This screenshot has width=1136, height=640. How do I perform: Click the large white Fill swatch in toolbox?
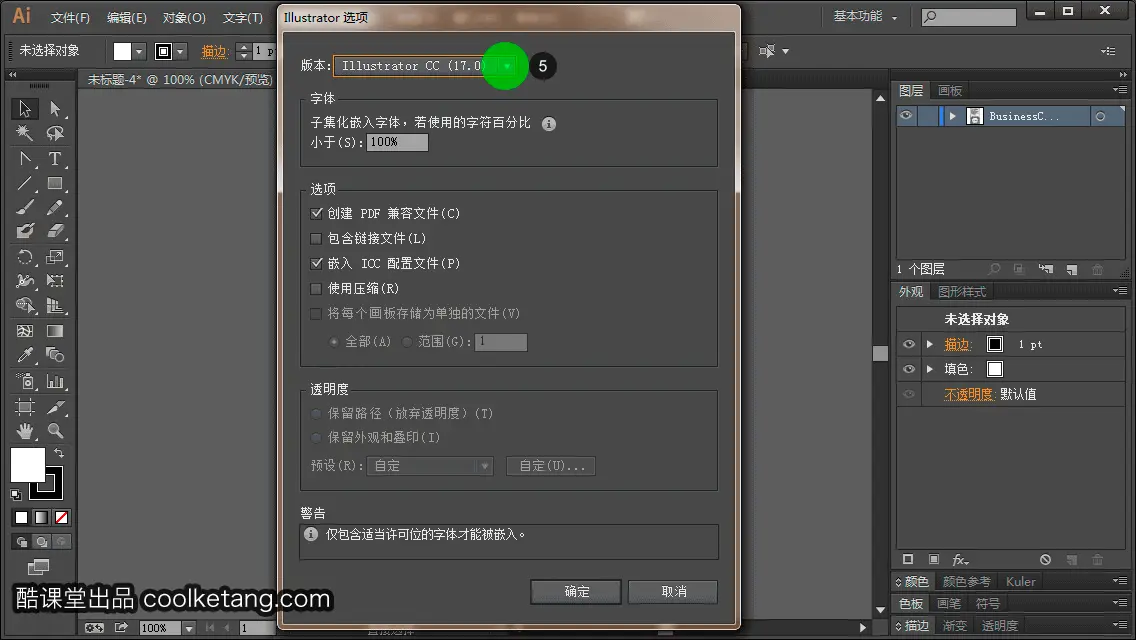pyautogui.click(x=28, y=465)
